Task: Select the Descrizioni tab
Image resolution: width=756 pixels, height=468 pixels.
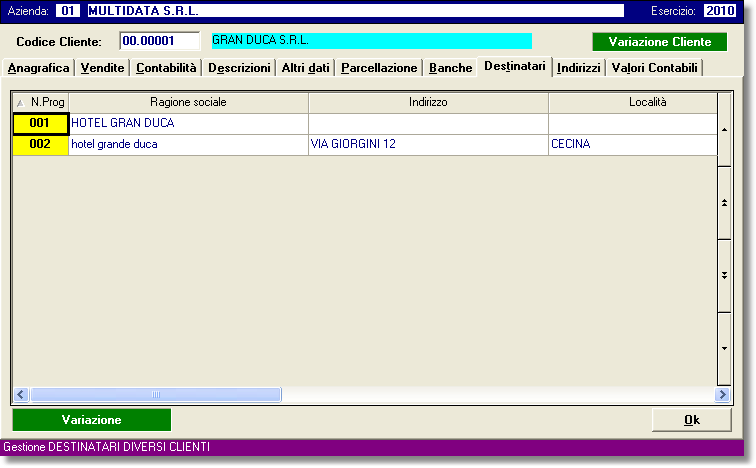Action: 239,68
